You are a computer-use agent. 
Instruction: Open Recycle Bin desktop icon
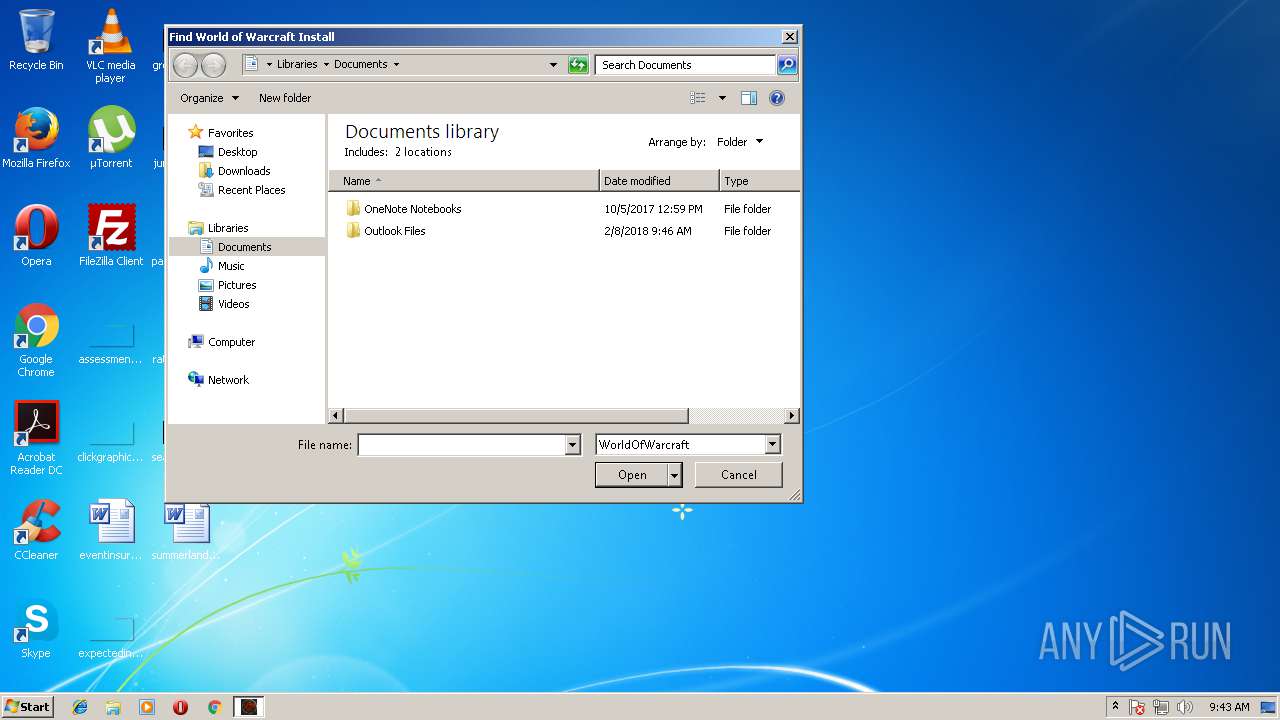point(36,40)
